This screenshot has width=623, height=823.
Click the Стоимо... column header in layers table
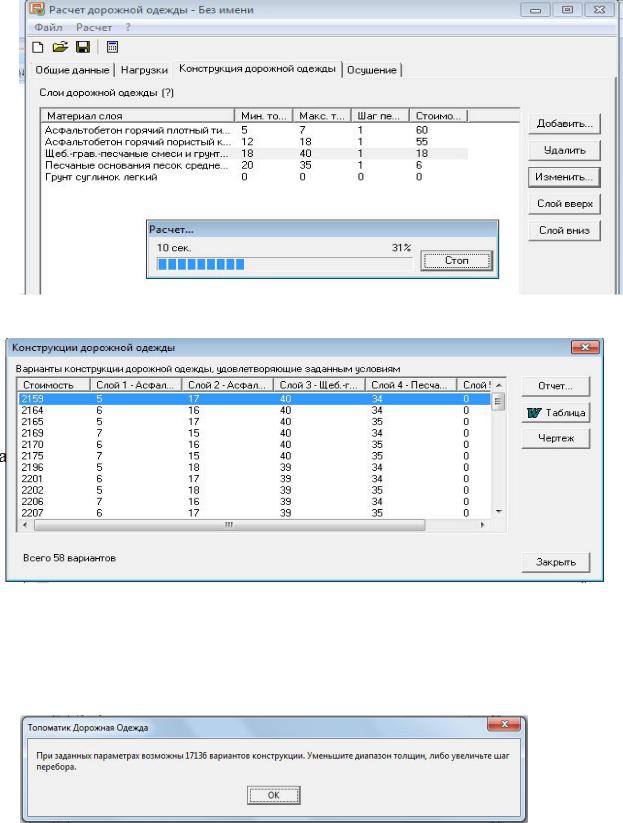coord(438,115)
